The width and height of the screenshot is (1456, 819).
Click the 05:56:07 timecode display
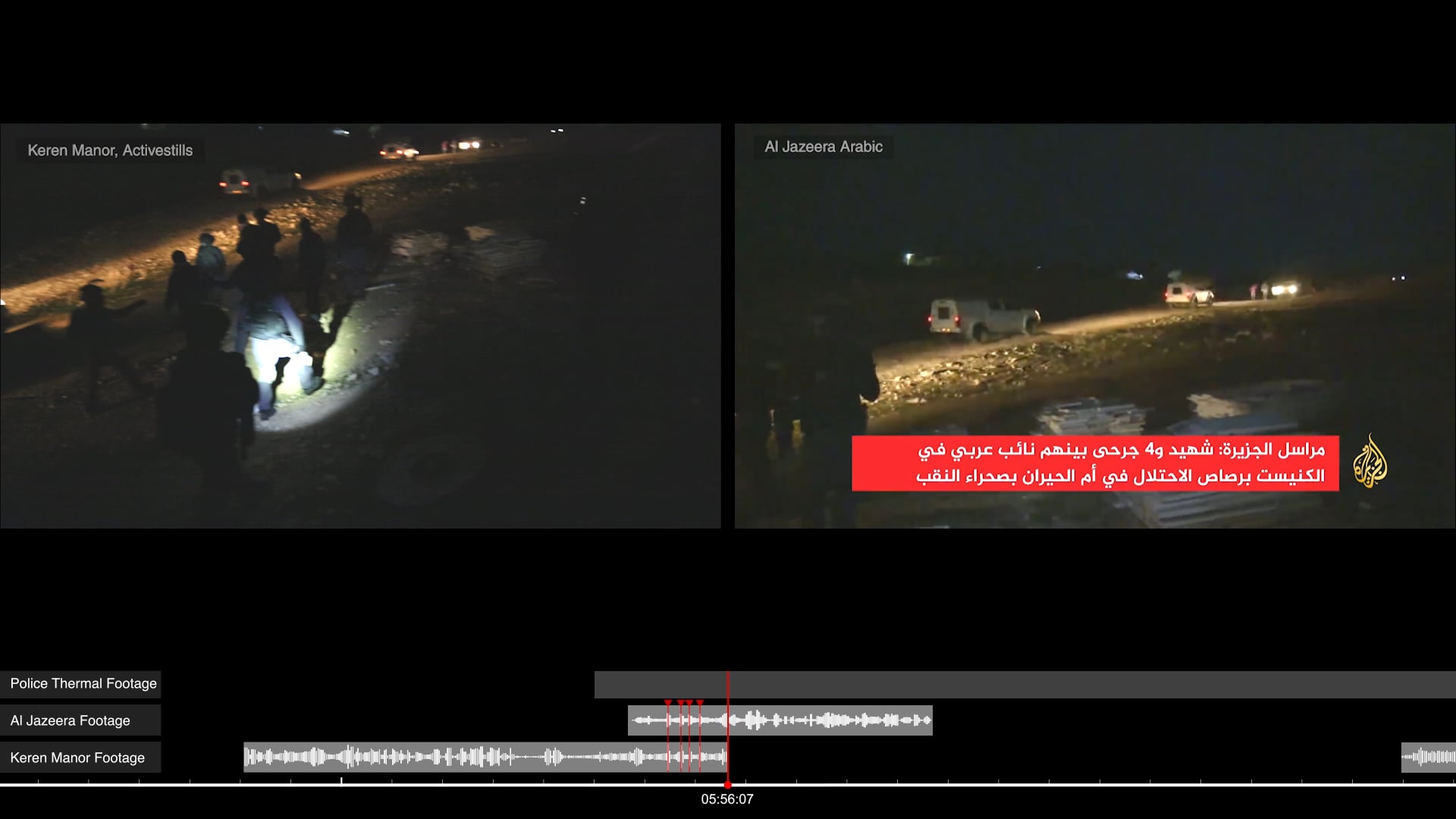(x=727, y=799)
